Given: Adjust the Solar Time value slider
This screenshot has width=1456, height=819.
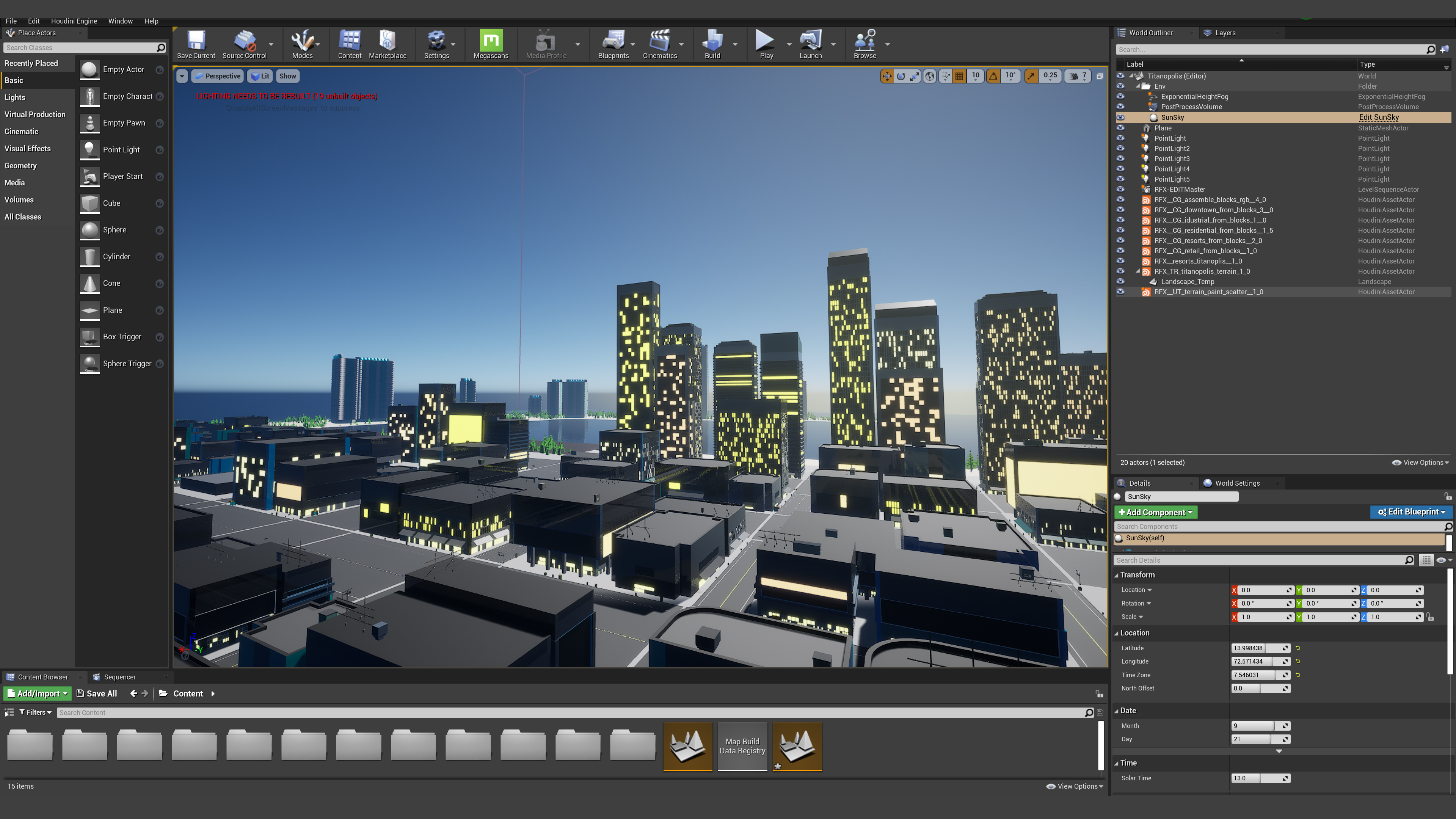Looking at the screenshot, I should coord(1261,778).
